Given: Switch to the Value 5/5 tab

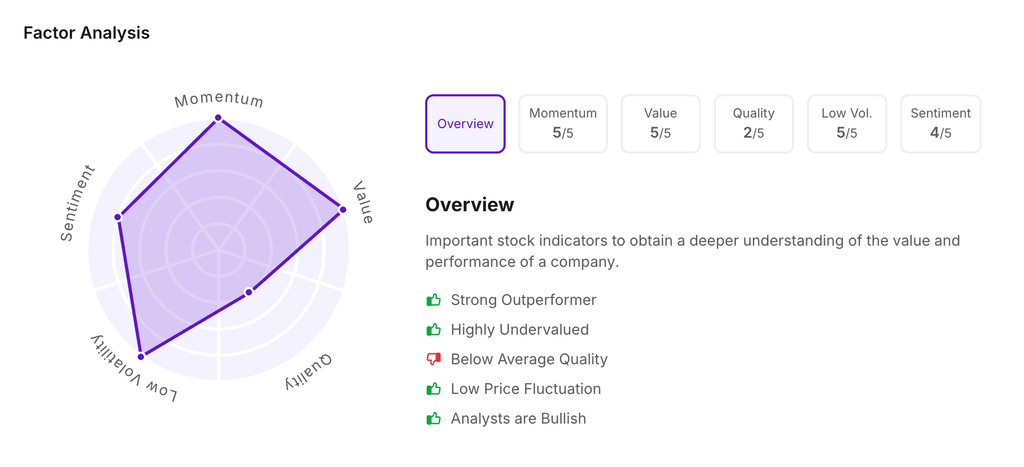Looking at the screenshot, I should coord(660,124).
